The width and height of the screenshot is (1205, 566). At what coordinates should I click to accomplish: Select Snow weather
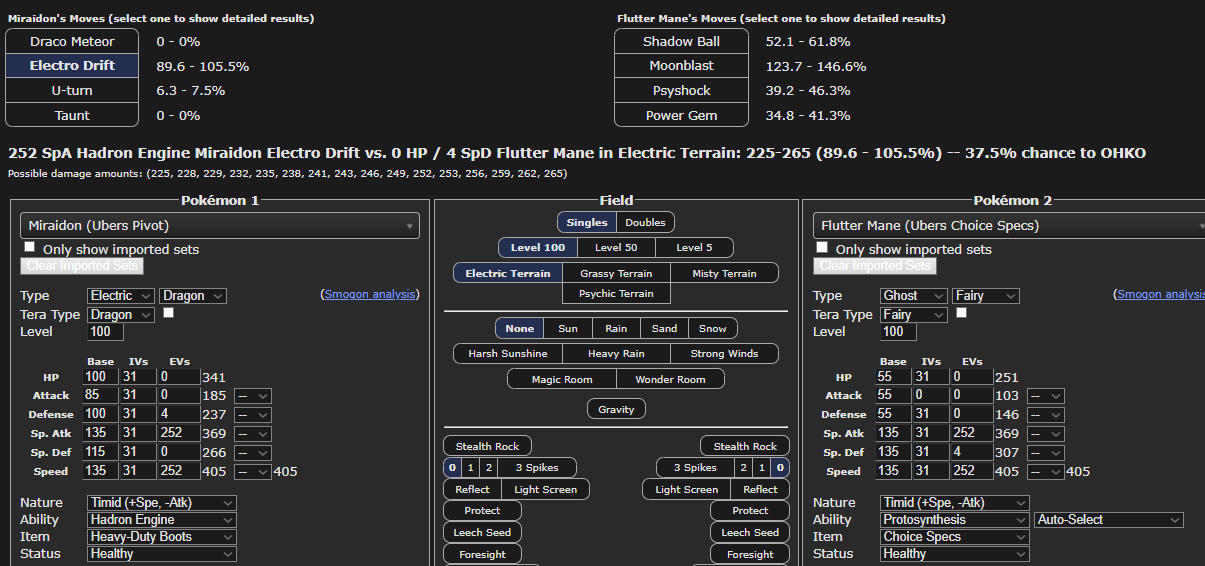(x=713, y=328)
